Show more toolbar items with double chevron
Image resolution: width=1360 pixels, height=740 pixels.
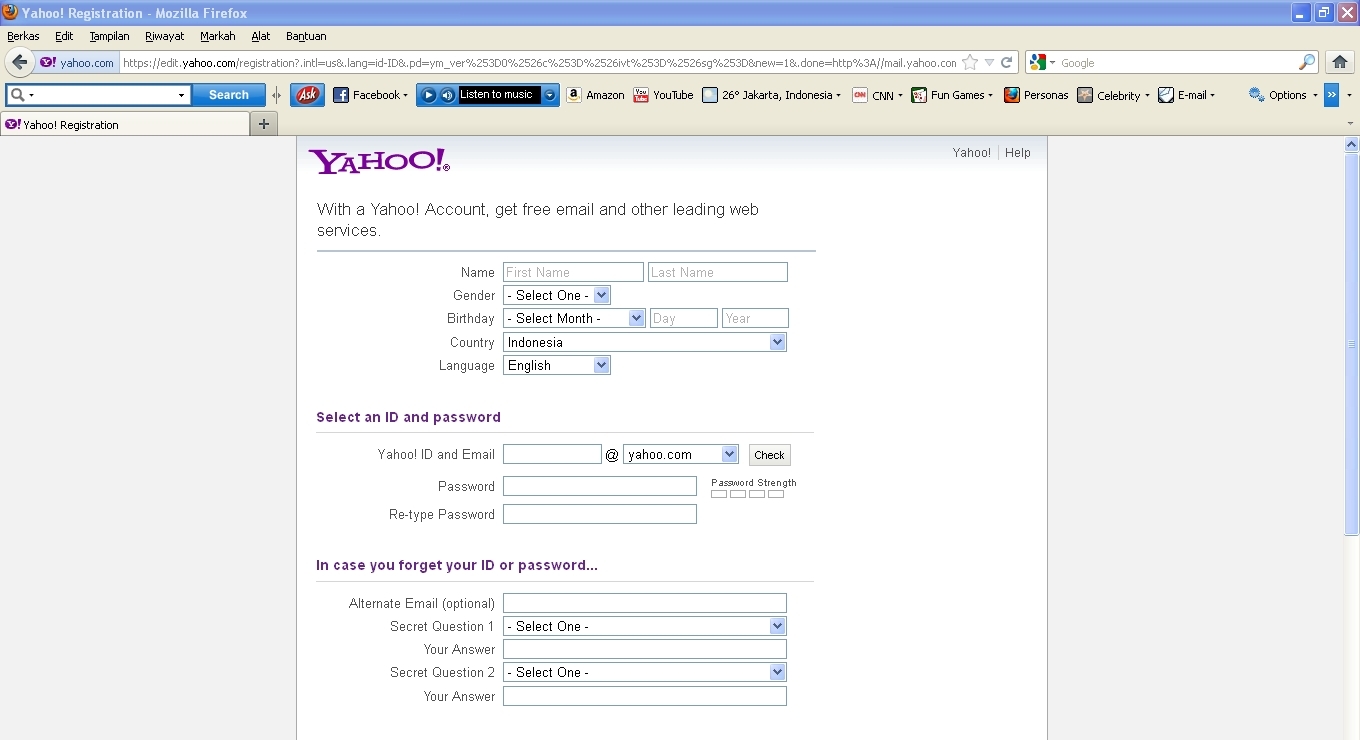[x=1331, y=95]
